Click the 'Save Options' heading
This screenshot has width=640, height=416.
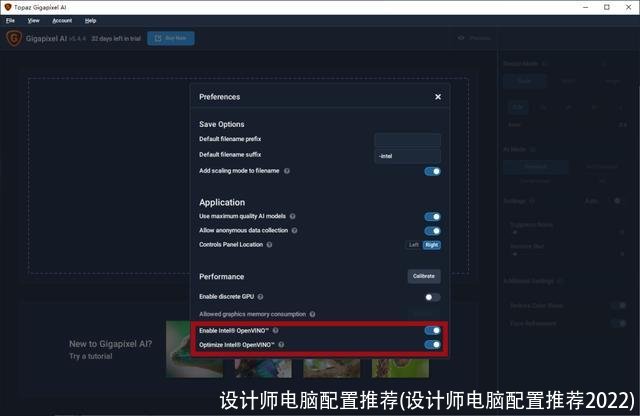(x=222, y=124)
